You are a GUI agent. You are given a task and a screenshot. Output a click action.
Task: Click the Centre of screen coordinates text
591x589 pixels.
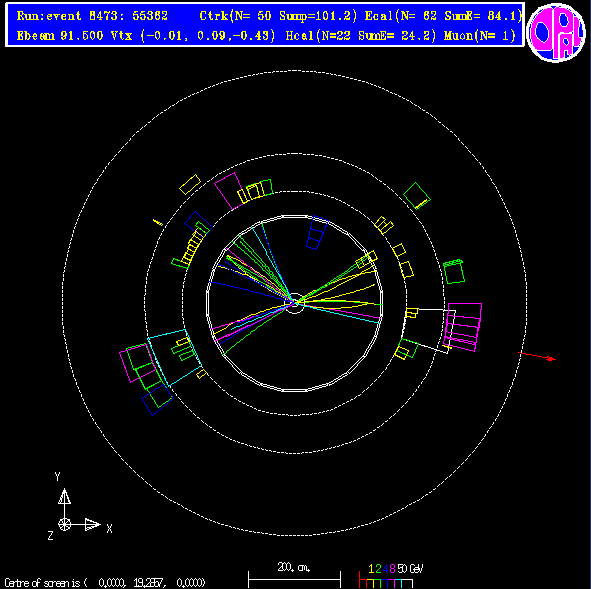coord(105,583)
